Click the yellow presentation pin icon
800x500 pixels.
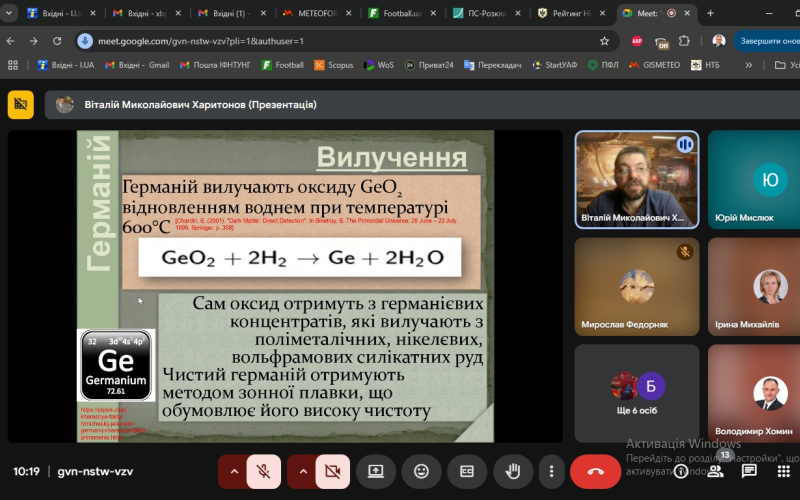coord(21,105)
